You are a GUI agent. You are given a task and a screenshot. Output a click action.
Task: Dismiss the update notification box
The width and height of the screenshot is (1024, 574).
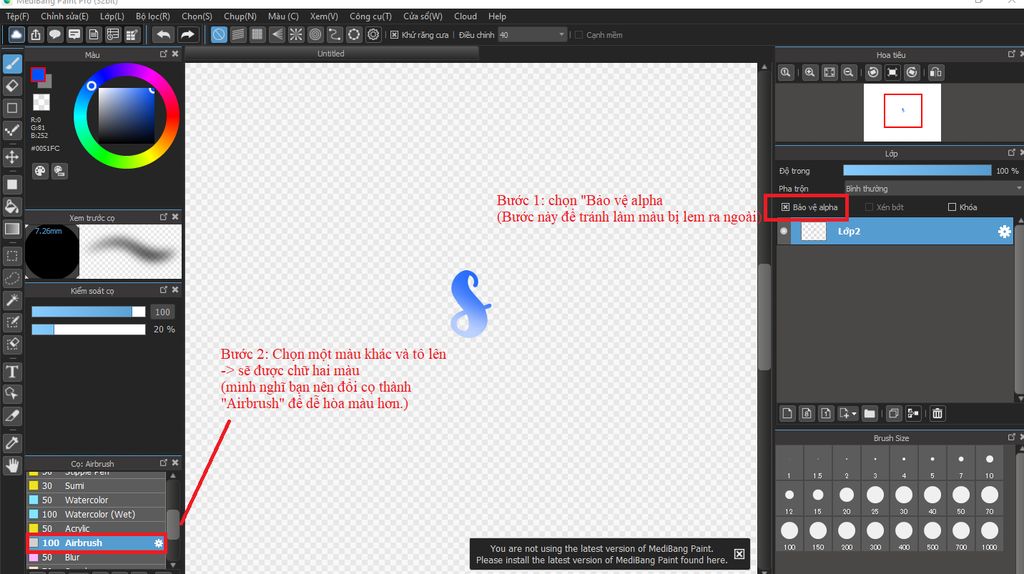click(x=739, y=554)
